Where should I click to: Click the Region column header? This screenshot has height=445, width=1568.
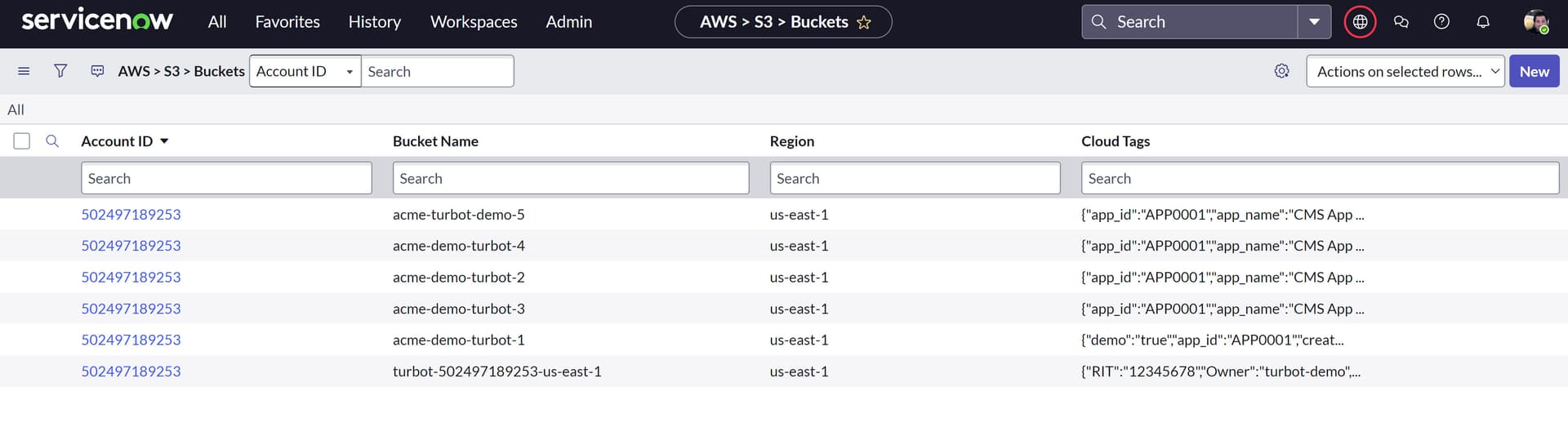(791, 141)
